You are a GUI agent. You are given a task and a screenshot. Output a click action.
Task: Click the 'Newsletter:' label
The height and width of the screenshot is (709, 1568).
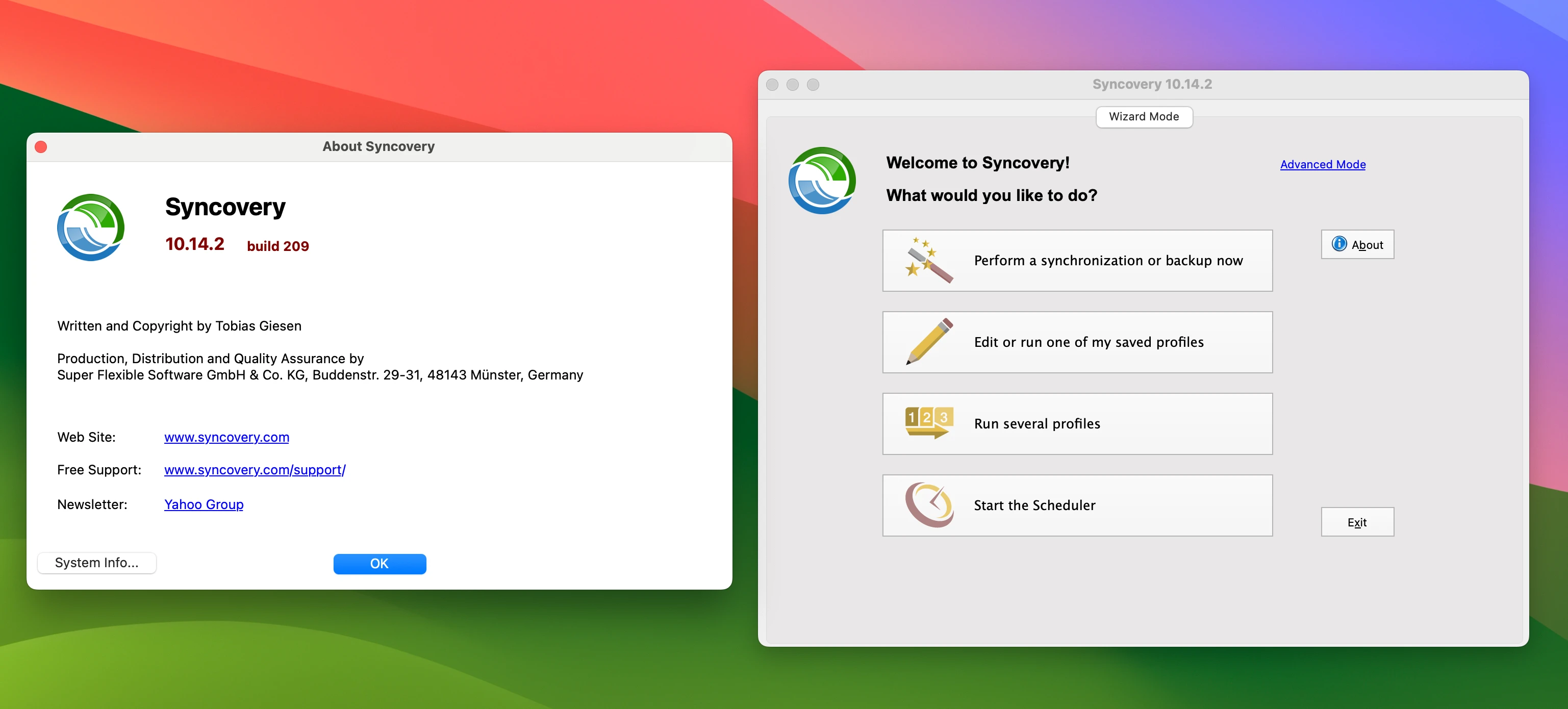(92, 504)
